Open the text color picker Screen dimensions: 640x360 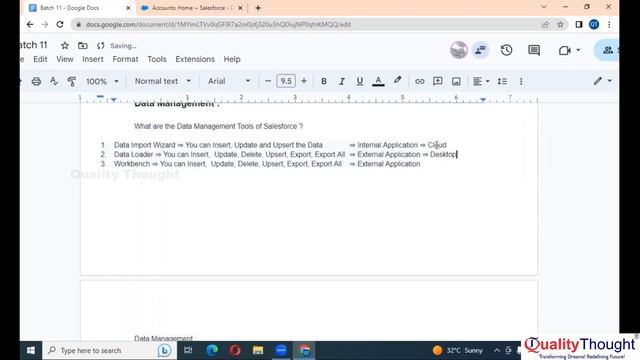[x=378, y=81]
